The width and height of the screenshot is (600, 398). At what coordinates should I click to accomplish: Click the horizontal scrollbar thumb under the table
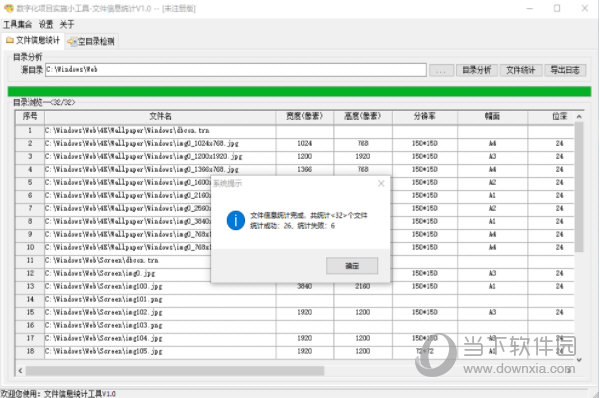175,370
